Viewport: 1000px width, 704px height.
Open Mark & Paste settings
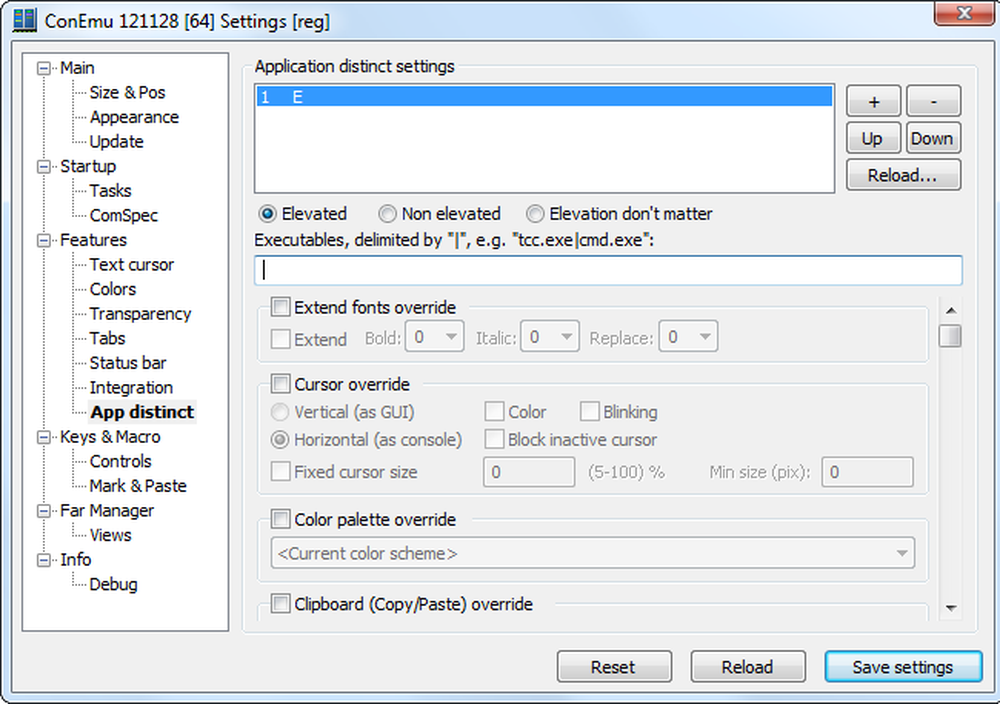(x=138, y=486)
